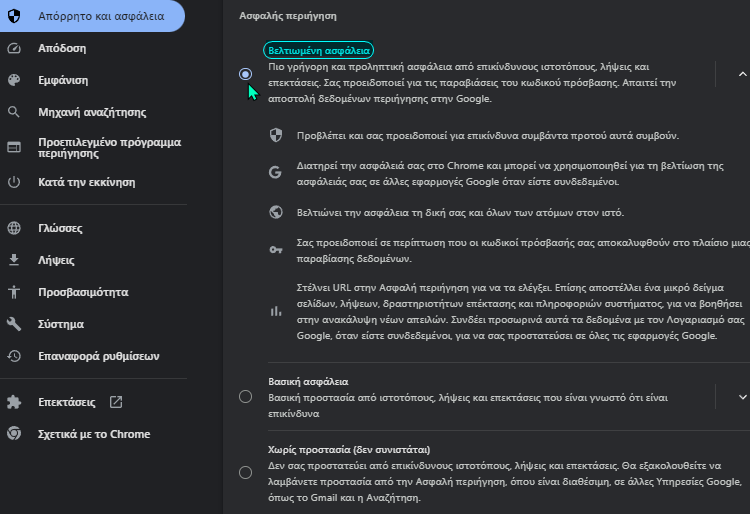The width and height of the screenshot is (750, 514).
Task: Select the Βασική ασφάλεια radio button
Action: (245, 397)
